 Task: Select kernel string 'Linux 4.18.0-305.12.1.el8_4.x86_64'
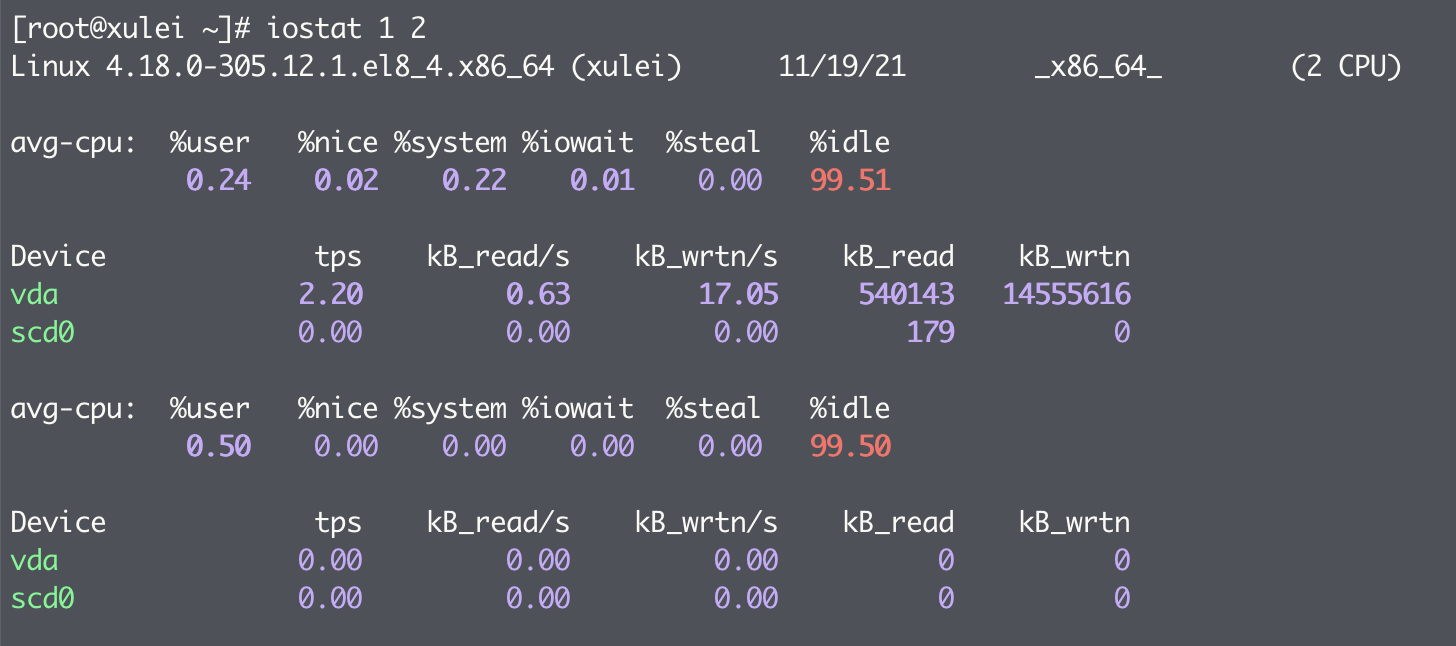pos(282,67)
